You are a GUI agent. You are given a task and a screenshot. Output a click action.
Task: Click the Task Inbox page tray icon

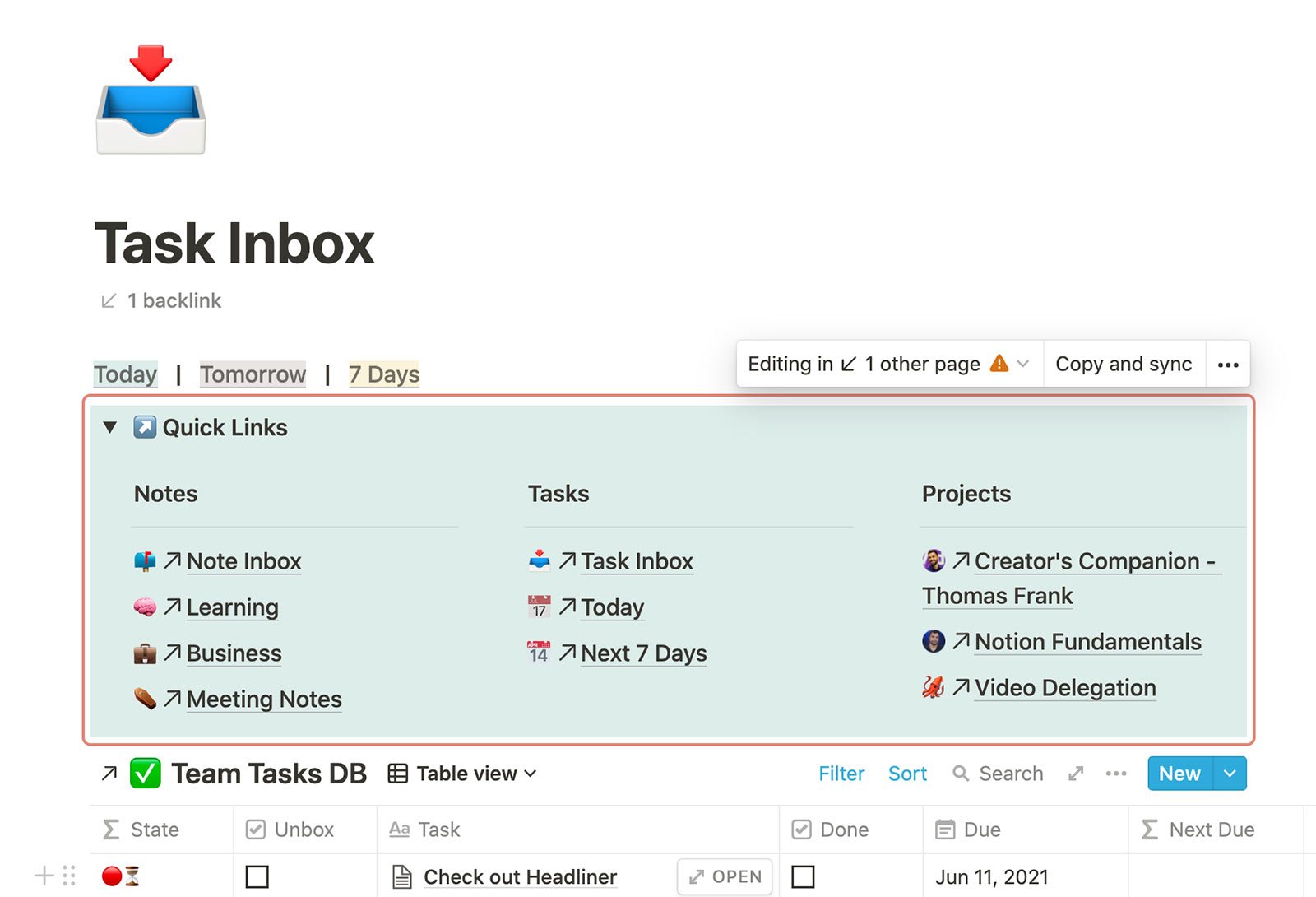(151, 100)
